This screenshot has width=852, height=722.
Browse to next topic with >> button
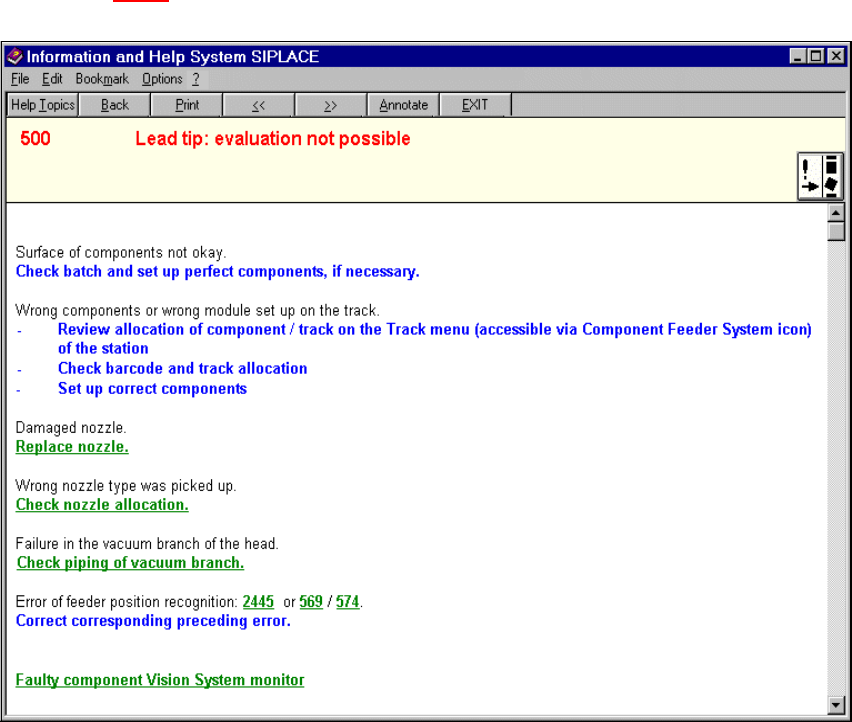tap(330, 105)
